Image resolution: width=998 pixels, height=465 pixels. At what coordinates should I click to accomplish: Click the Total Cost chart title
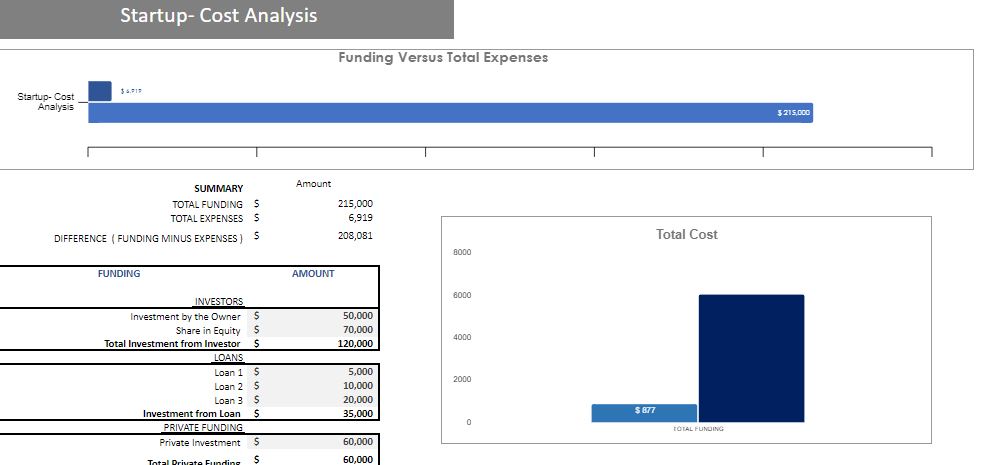687,234
